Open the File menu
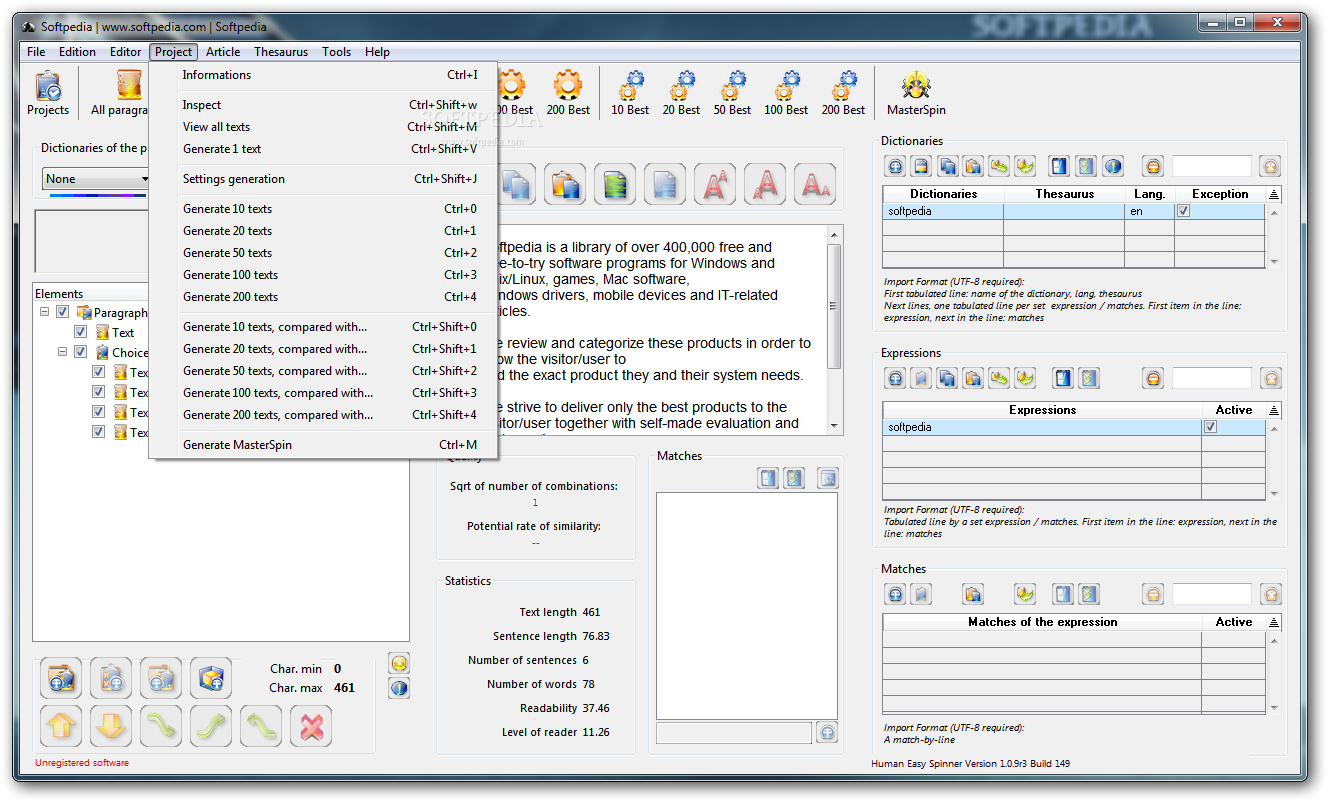This screenshot has height=802, width=1328. 36,52
